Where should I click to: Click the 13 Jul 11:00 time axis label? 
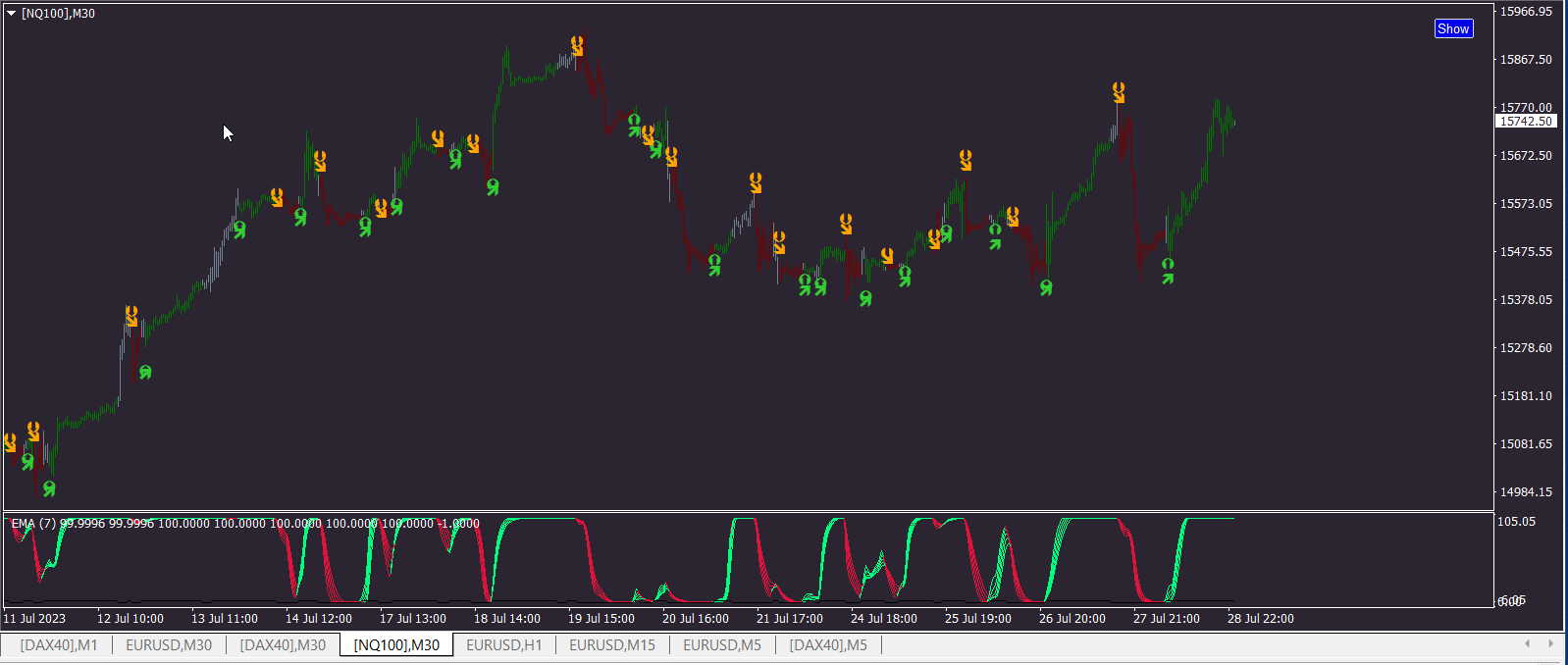click(x=225, y=619)
